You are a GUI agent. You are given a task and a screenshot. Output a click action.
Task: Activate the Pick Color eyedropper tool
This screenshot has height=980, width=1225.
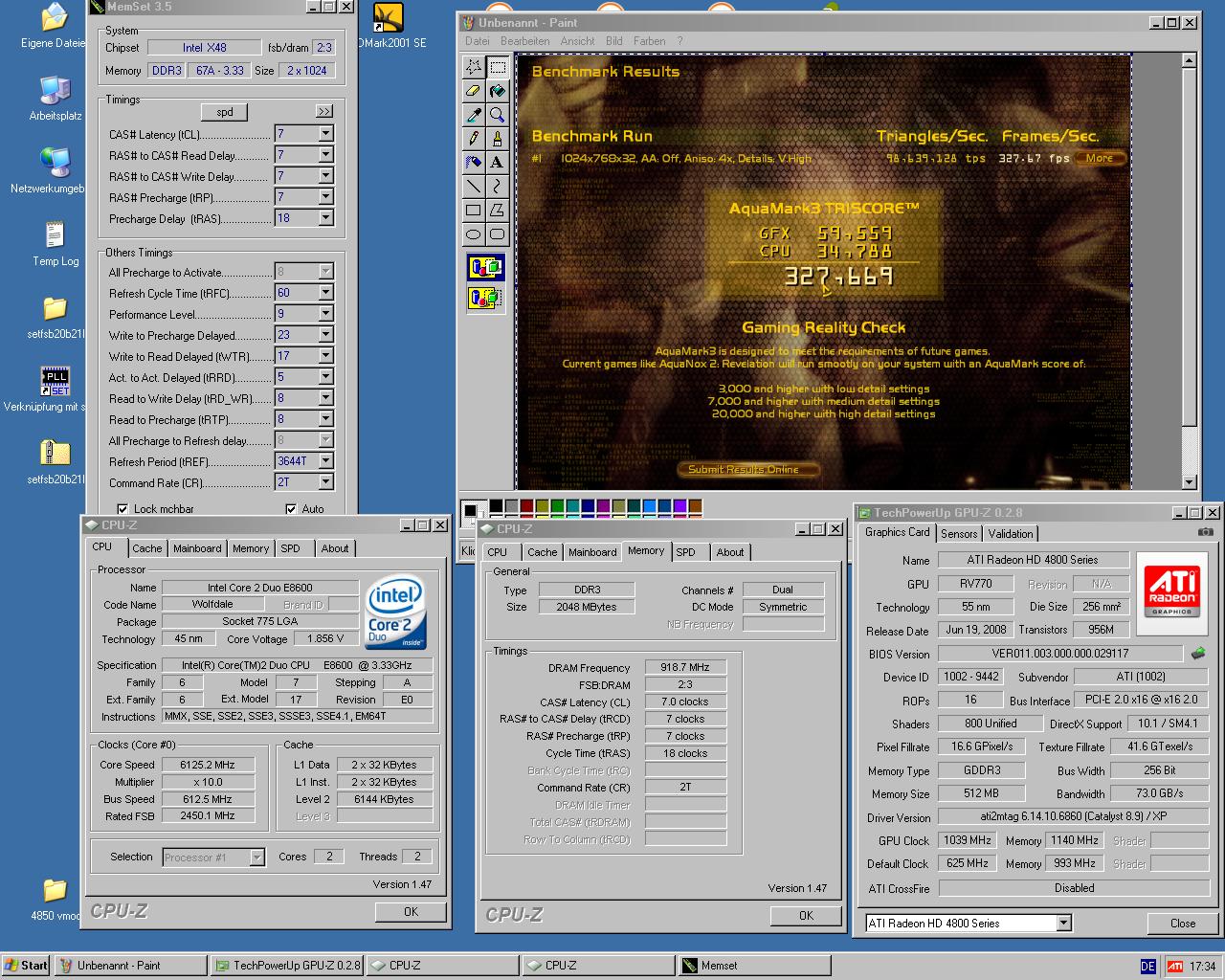pos(473,114)
